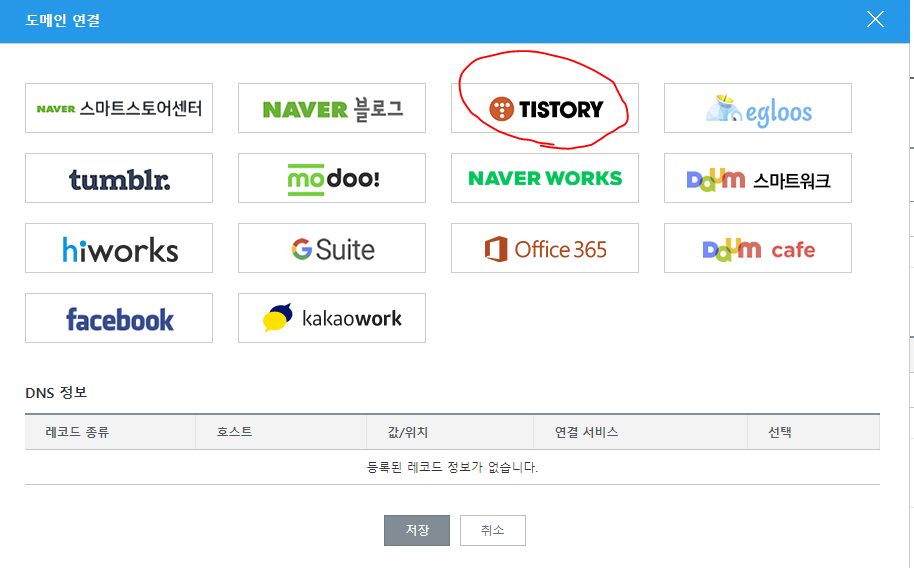The width and height of the screenshot is (914, 568).
Task: Choose the NAVER 블로그 service tile
Action: click(332, 108)
